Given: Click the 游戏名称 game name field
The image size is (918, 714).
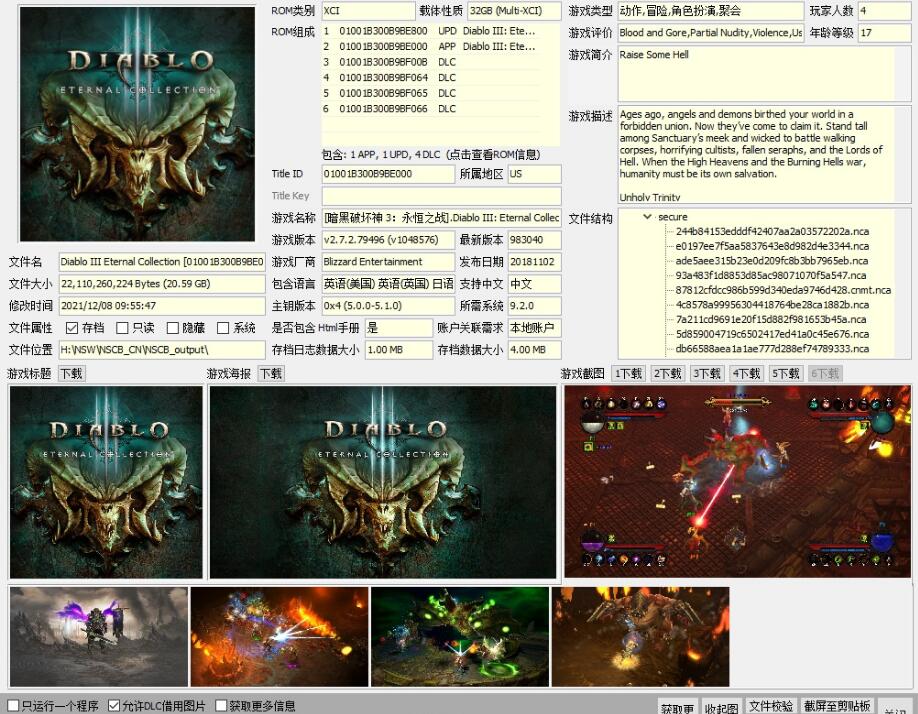Looking at the screenshot, I should pyautogui.click(x=441, y=218).
